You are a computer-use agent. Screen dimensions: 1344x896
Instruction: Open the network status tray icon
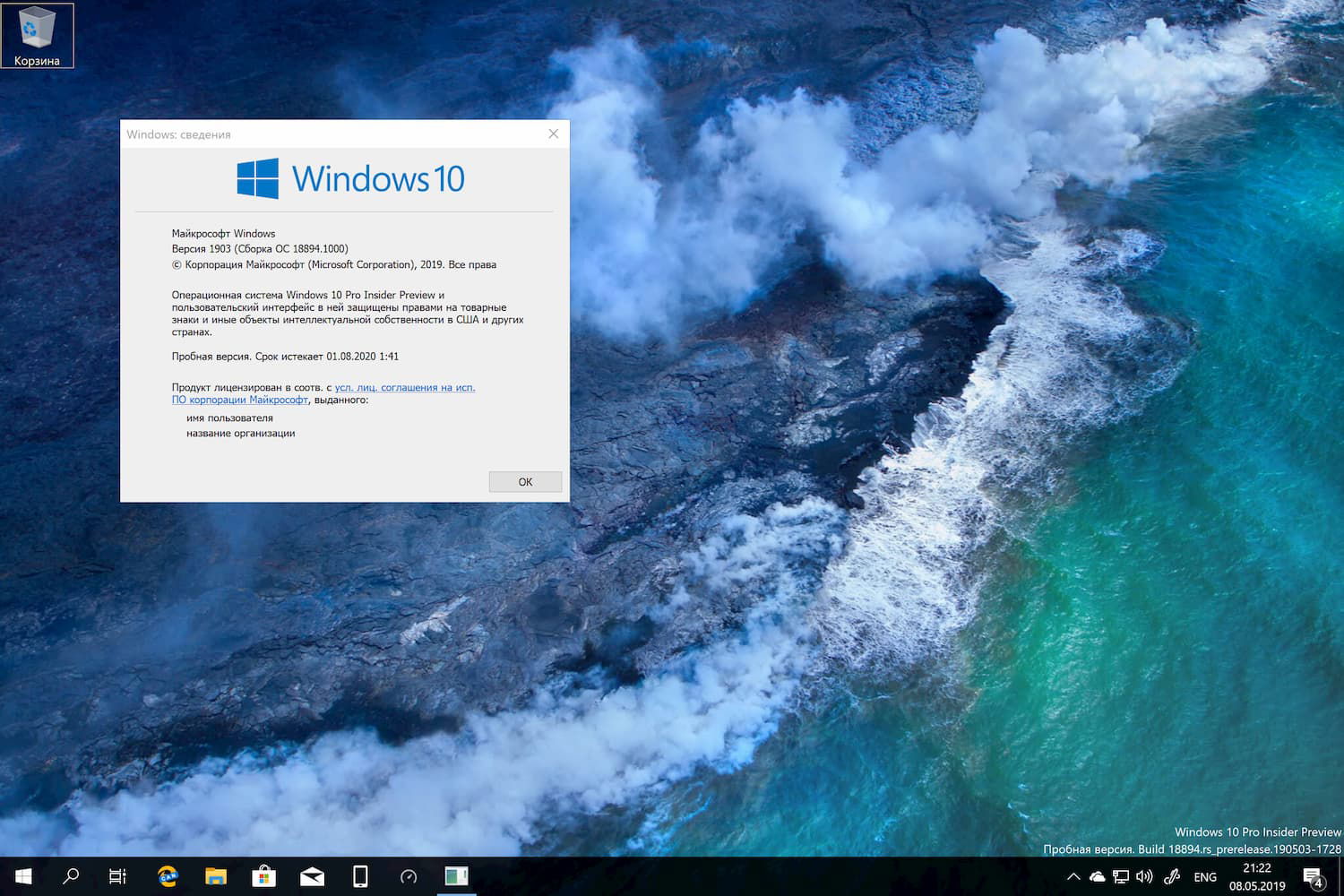1121,876
